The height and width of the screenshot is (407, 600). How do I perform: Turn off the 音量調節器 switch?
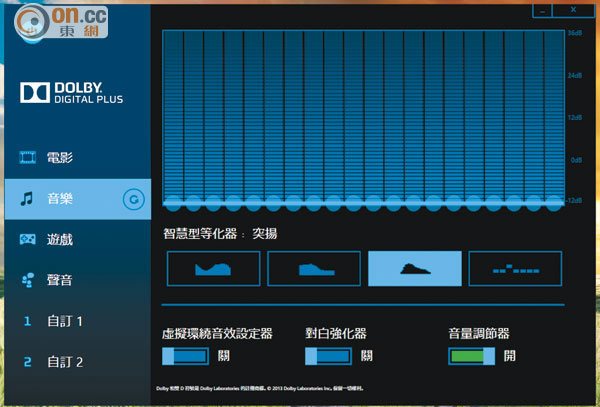pos(471,356)
